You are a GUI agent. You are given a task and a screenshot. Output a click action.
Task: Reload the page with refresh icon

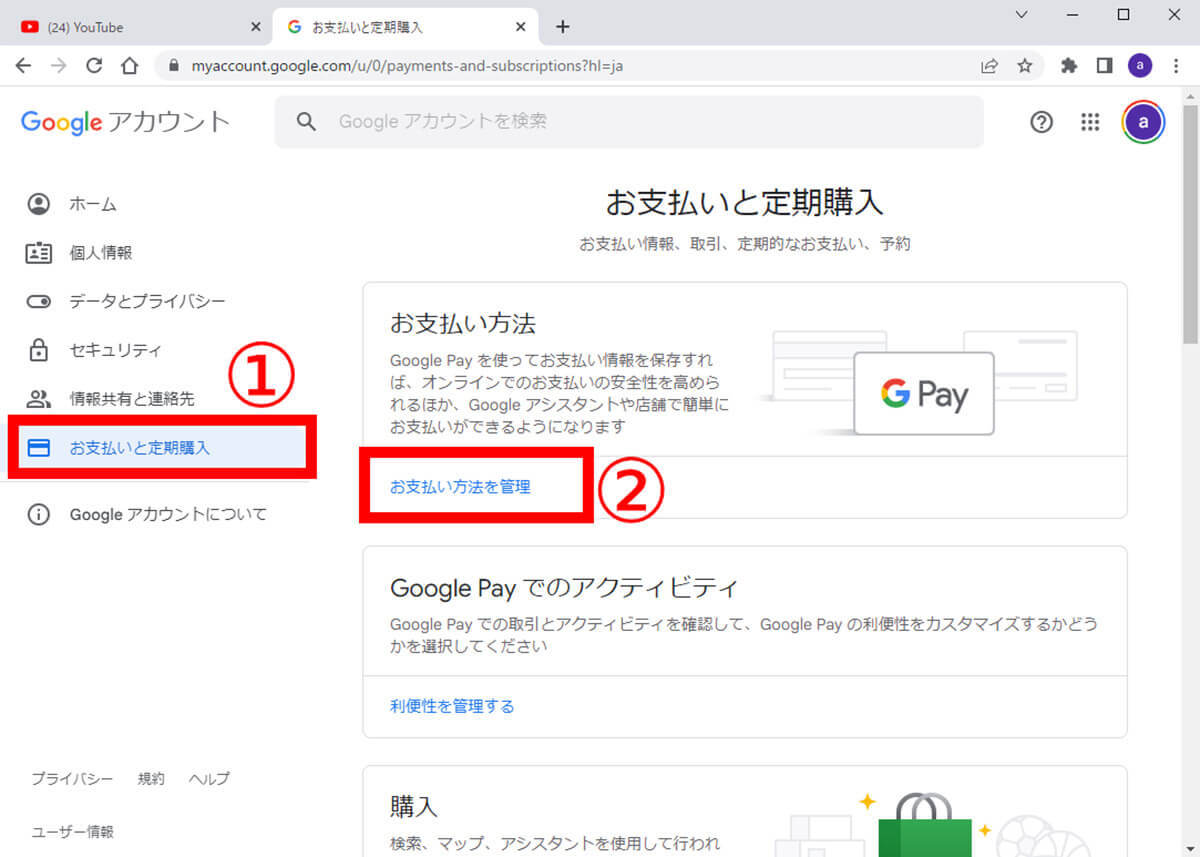click(x=94, y=66)
